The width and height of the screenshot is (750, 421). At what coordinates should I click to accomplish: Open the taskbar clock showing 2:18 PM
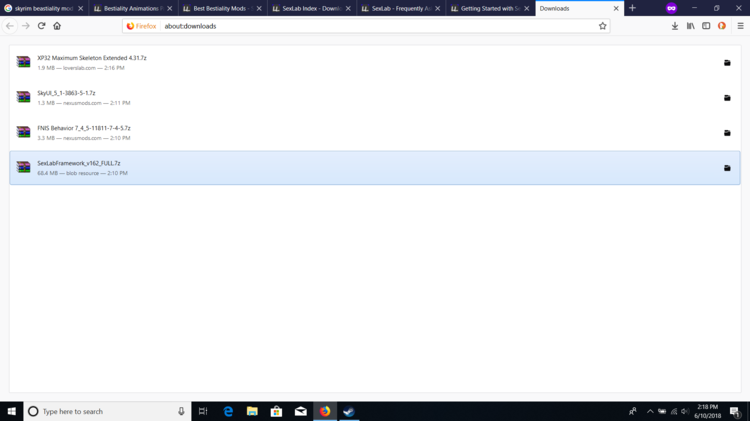click(707, 411)
